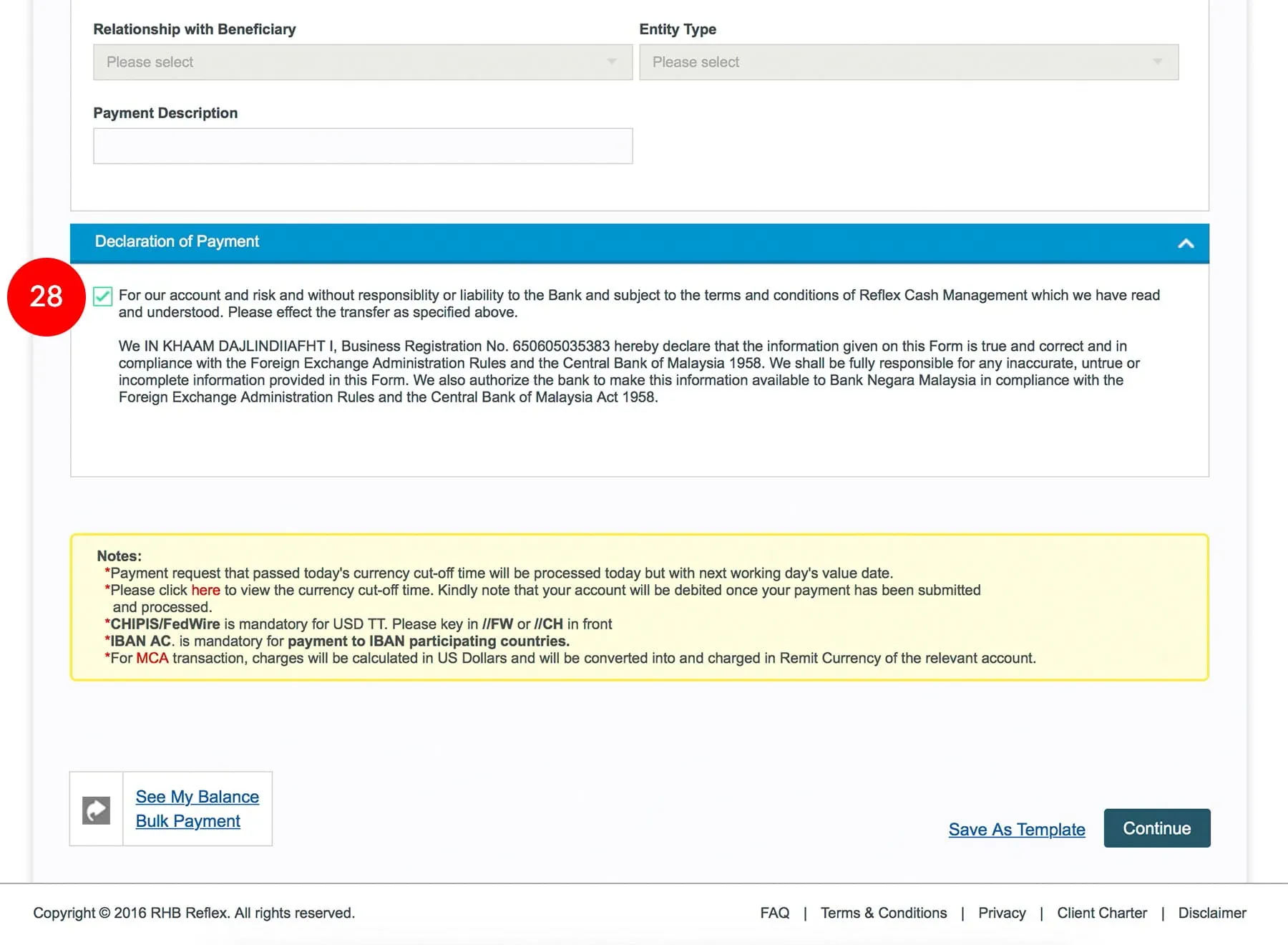1288x945 pixels.
Task: View the Client Charter footer link
Action: pyautogui.click(x=1101, y=913)
